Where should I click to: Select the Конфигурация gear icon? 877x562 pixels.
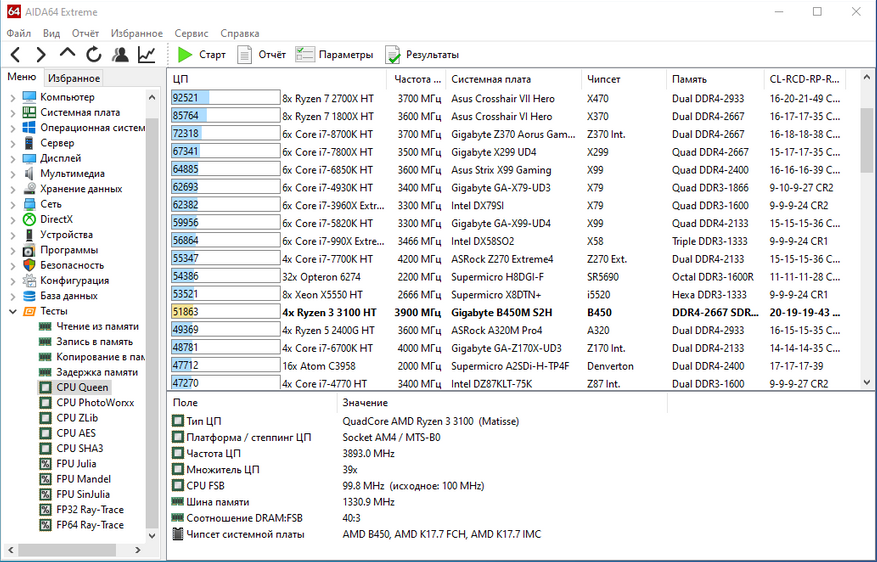click(x=29, y=281)
